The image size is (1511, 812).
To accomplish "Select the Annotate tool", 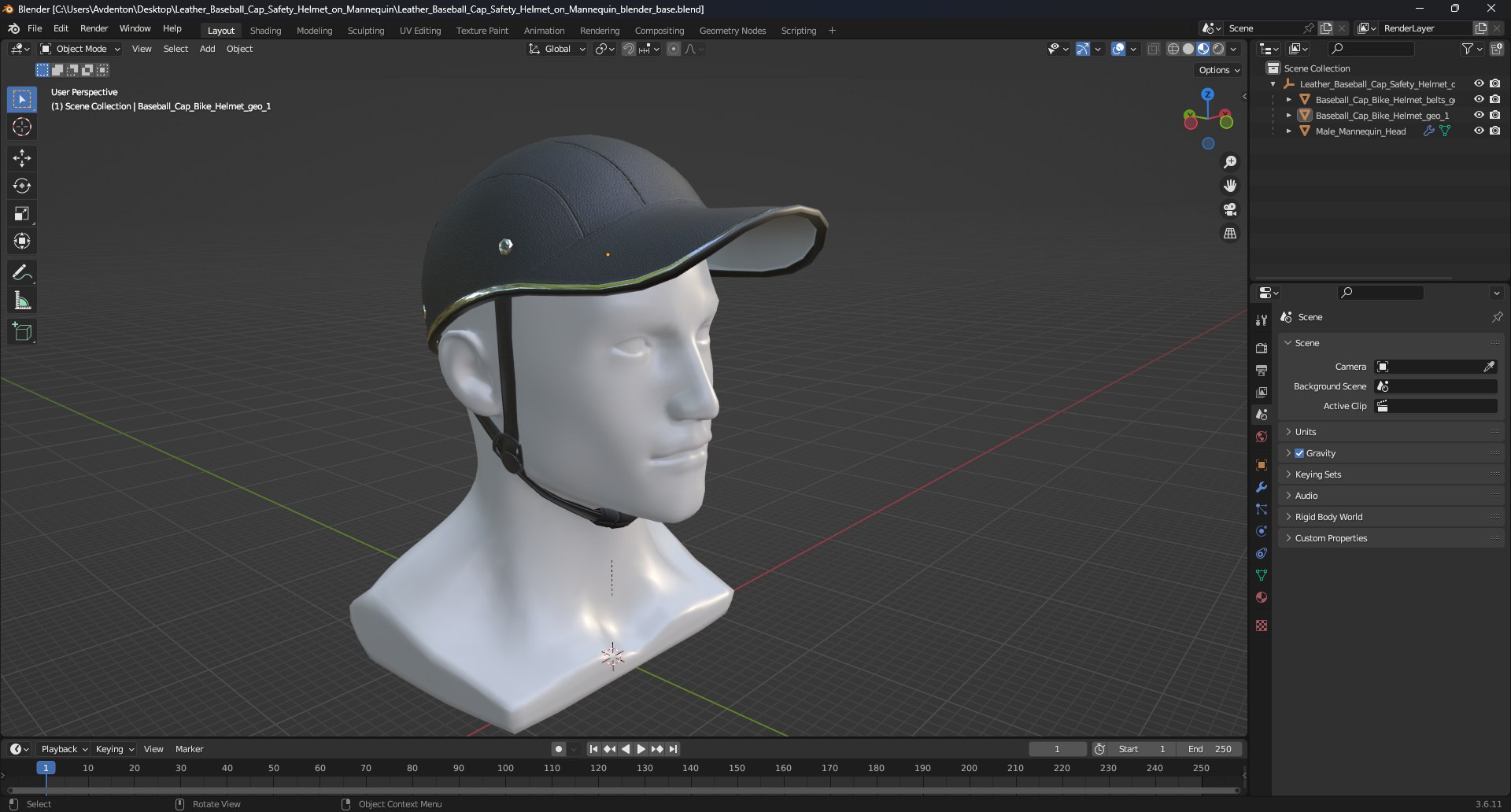I will click(x=22, y=273).
